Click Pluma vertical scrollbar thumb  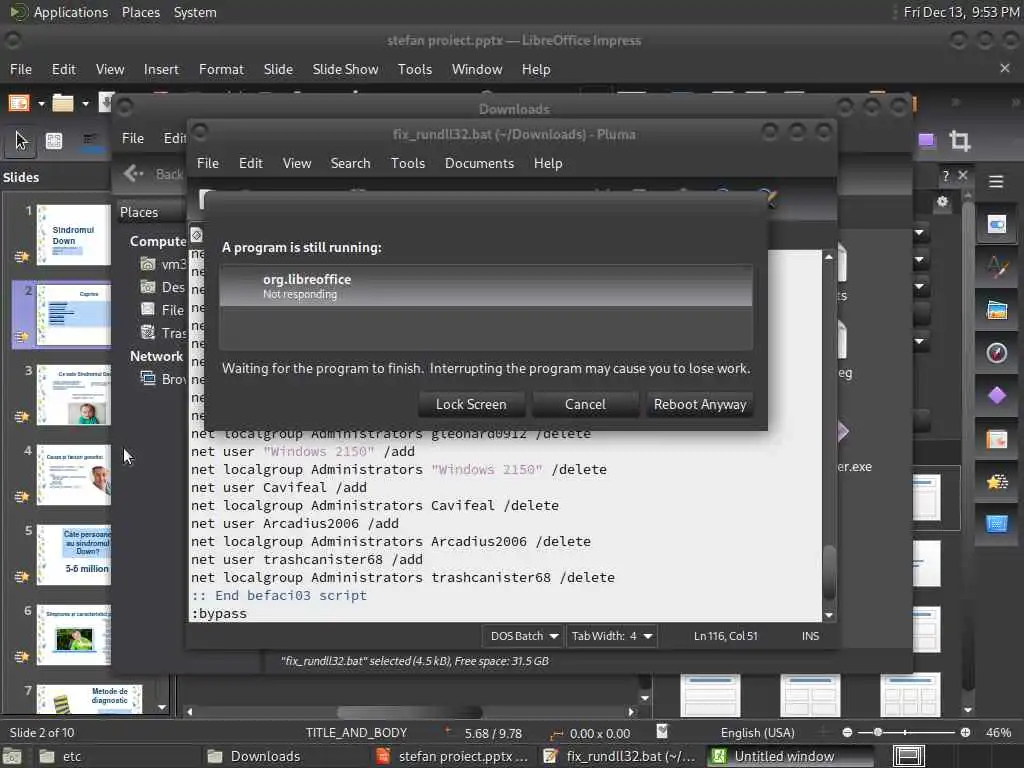(829, 572)
